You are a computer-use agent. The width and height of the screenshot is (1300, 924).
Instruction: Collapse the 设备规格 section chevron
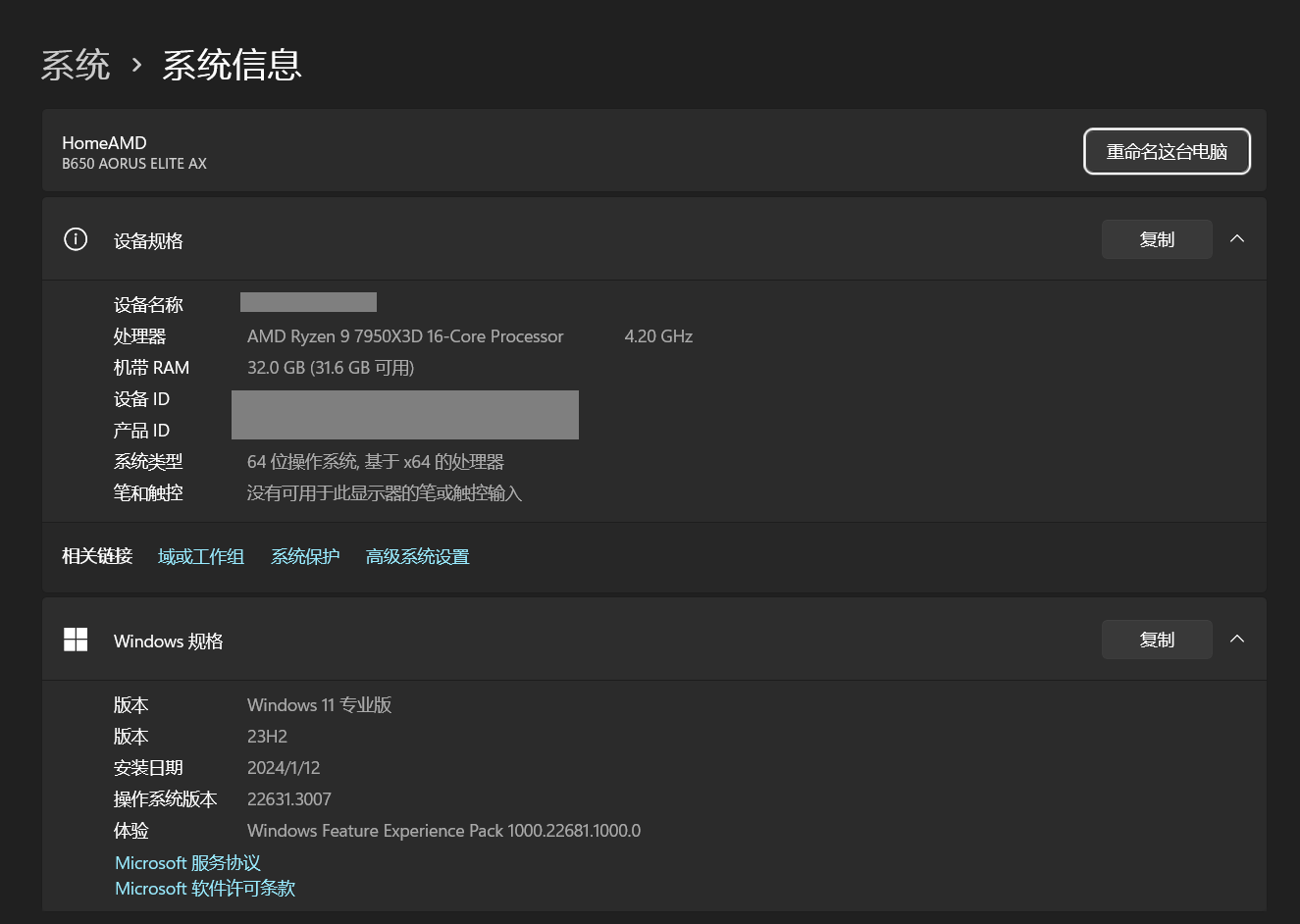click(1237, 238)
